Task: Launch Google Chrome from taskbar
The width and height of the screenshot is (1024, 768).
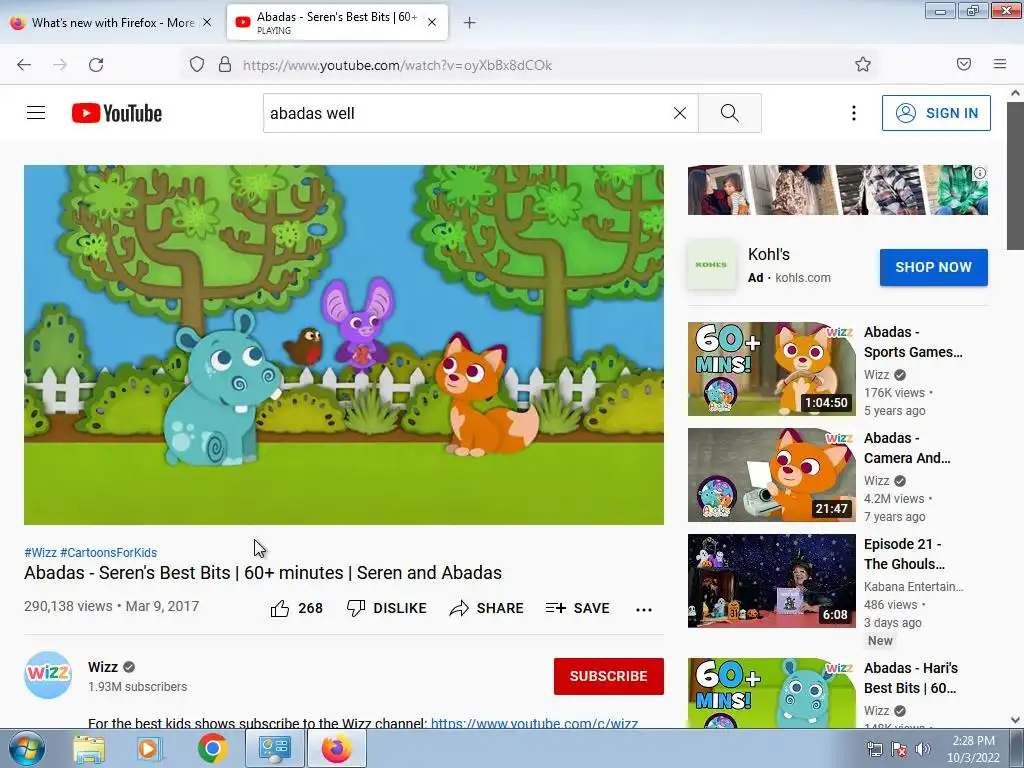Action: (213, 748)
